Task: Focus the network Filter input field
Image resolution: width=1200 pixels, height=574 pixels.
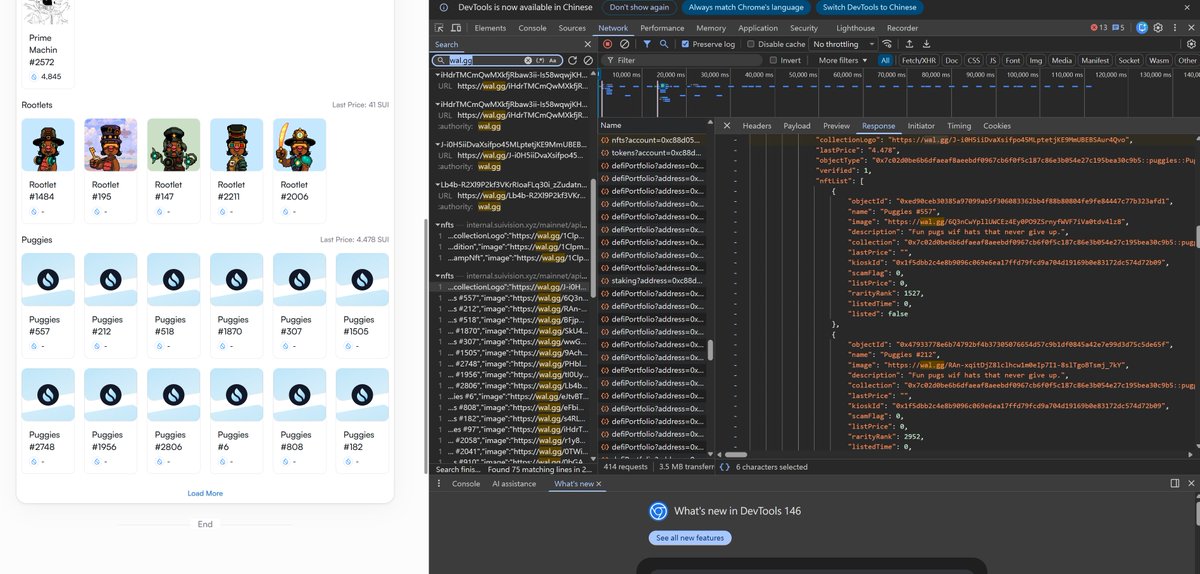Action: point(683,60)
